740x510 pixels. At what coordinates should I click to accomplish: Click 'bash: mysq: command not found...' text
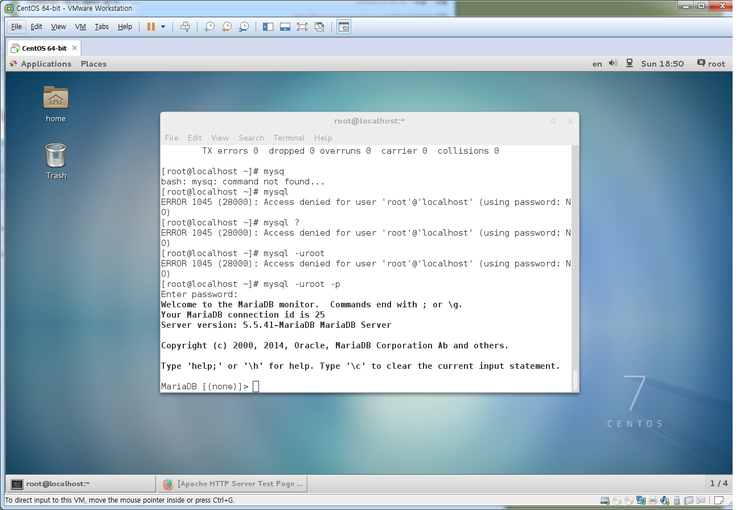tap(243, 182)
